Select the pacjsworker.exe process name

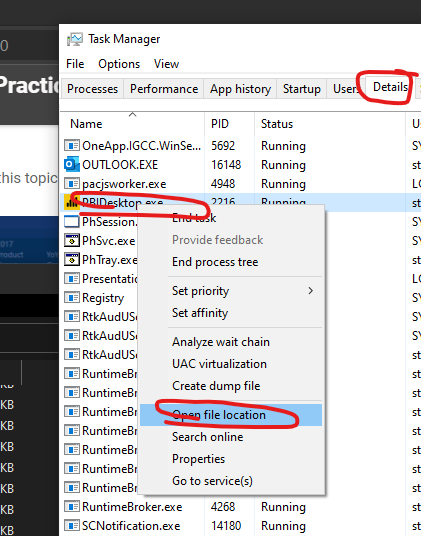(124, 184)
